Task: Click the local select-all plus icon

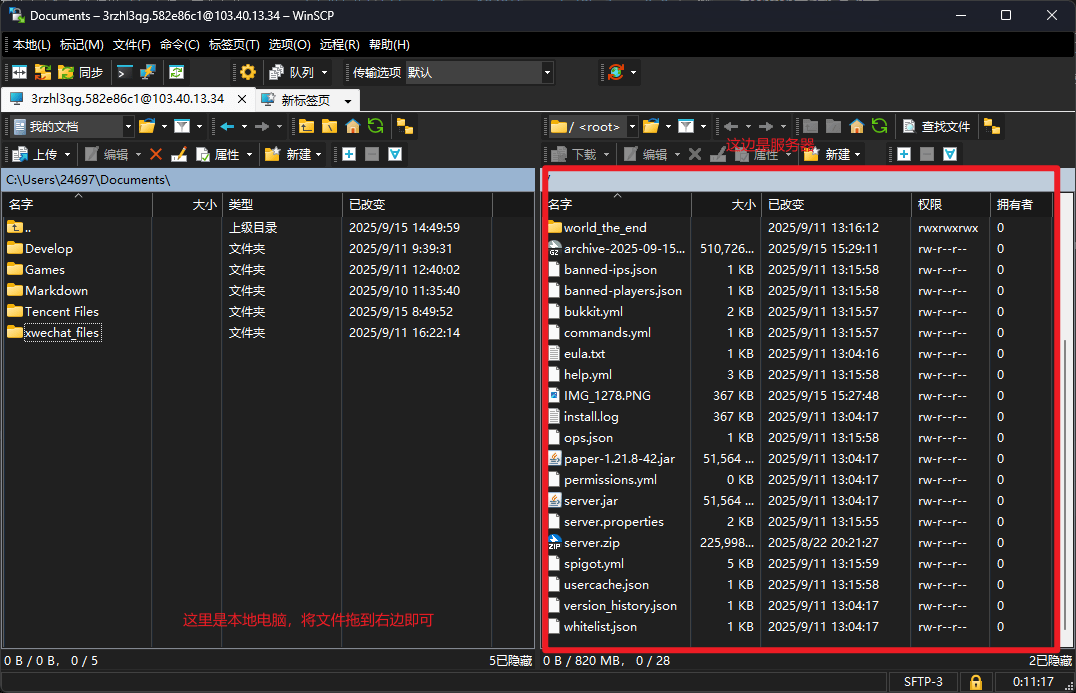Action: (x=349, y=154)
